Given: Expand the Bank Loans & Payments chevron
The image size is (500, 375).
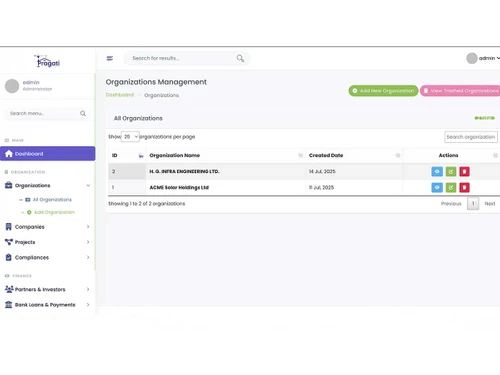Looking at the screenshot, I should (88, 304).
